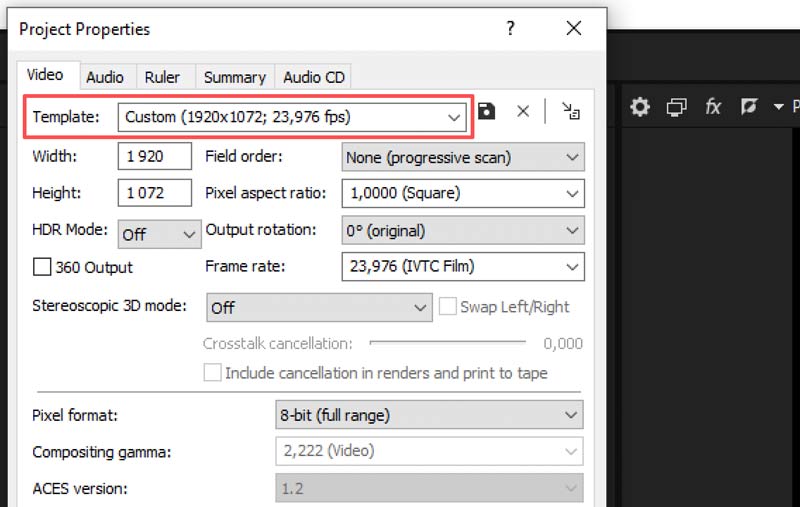This screenshot has height=507, width=800.
Task: Open the Frame rate dropdown
Action: pyautogui.click(x=463, y=266)
